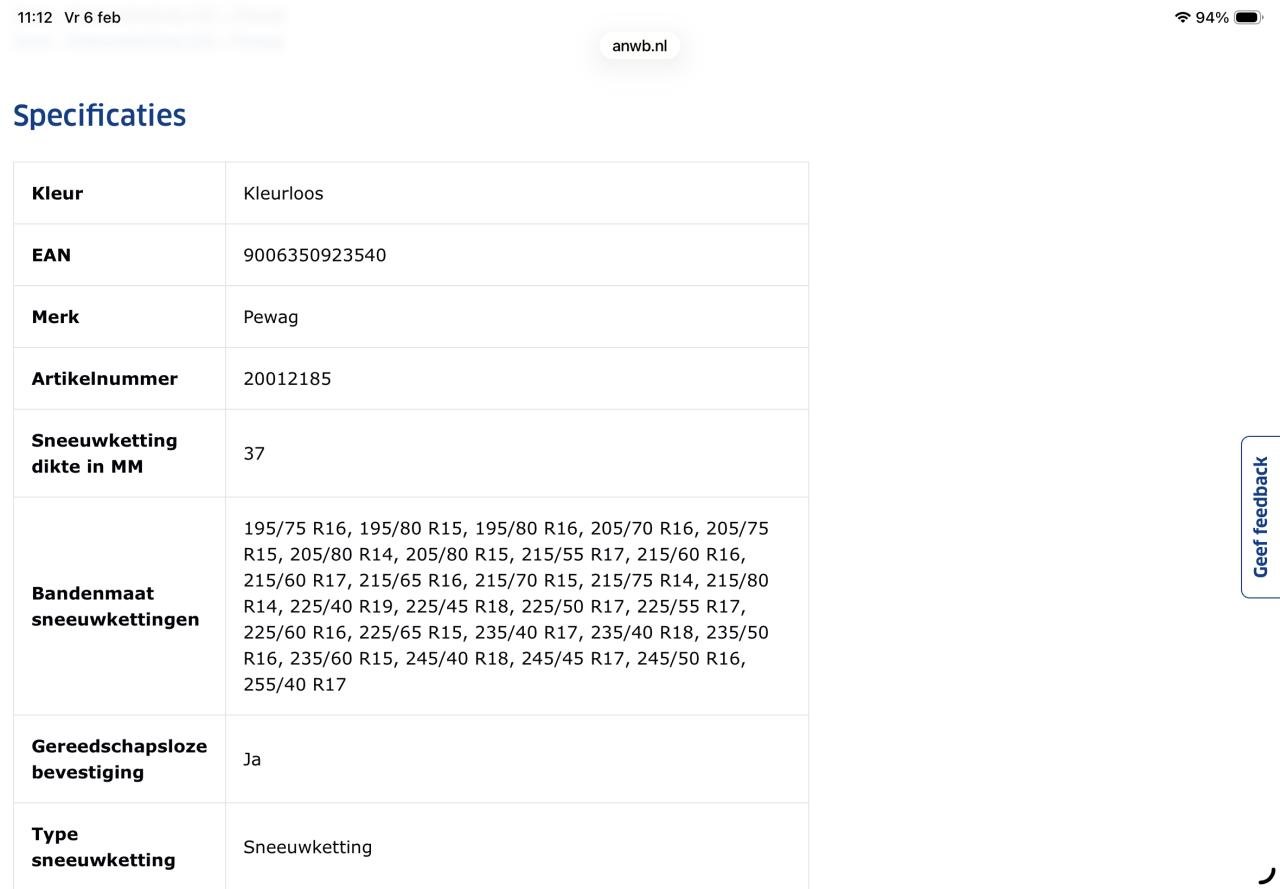This screenshot has width=1280, height=889.
Task: Click the Artikelnummer value 20012185
Action: pos(287,379)
